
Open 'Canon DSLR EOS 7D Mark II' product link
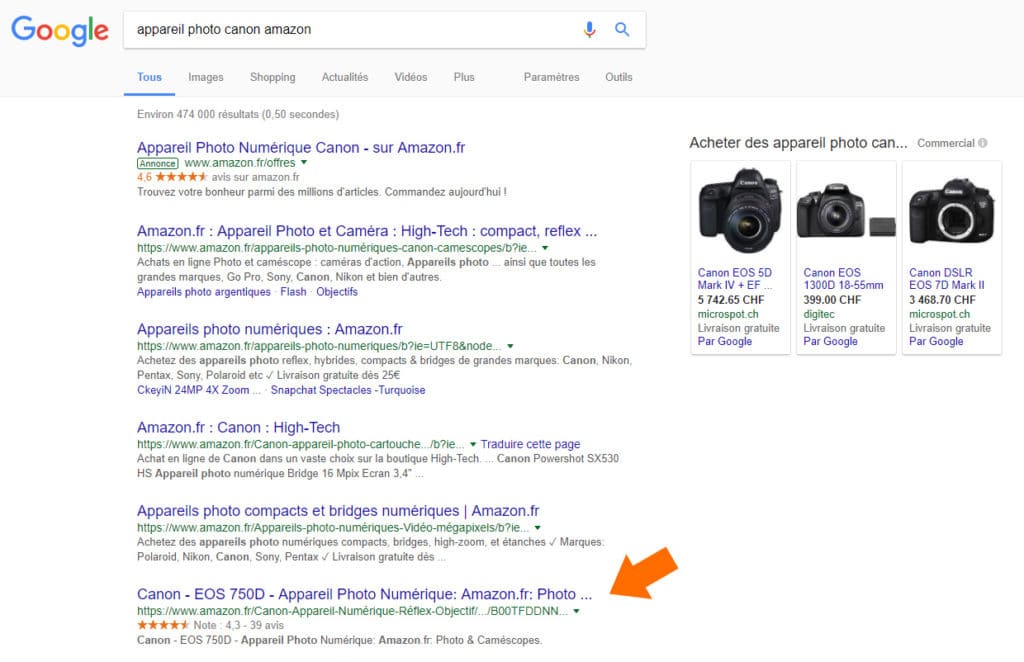point(947,279)
